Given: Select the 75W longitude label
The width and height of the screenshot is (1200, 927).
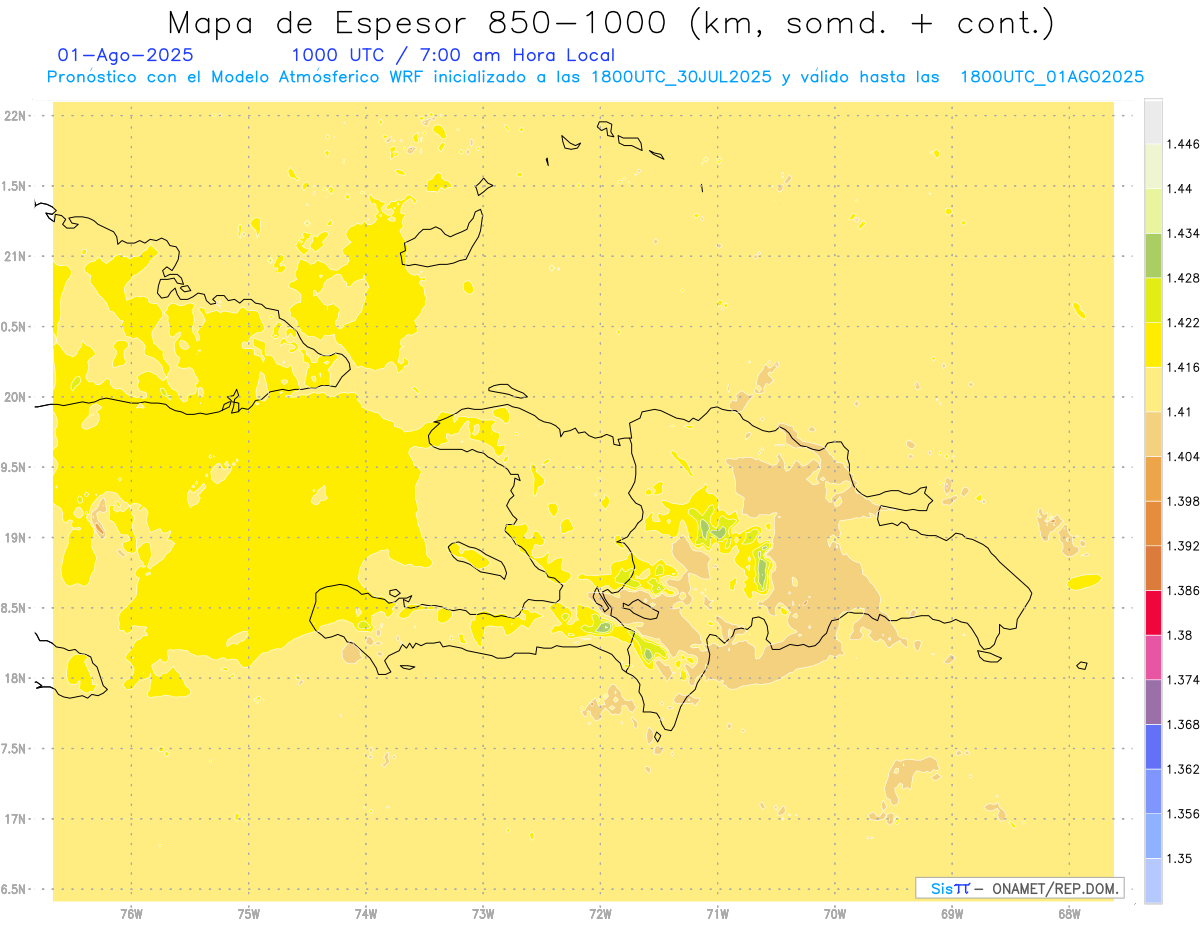Looking at the screenshot, I should coord(249,914).
